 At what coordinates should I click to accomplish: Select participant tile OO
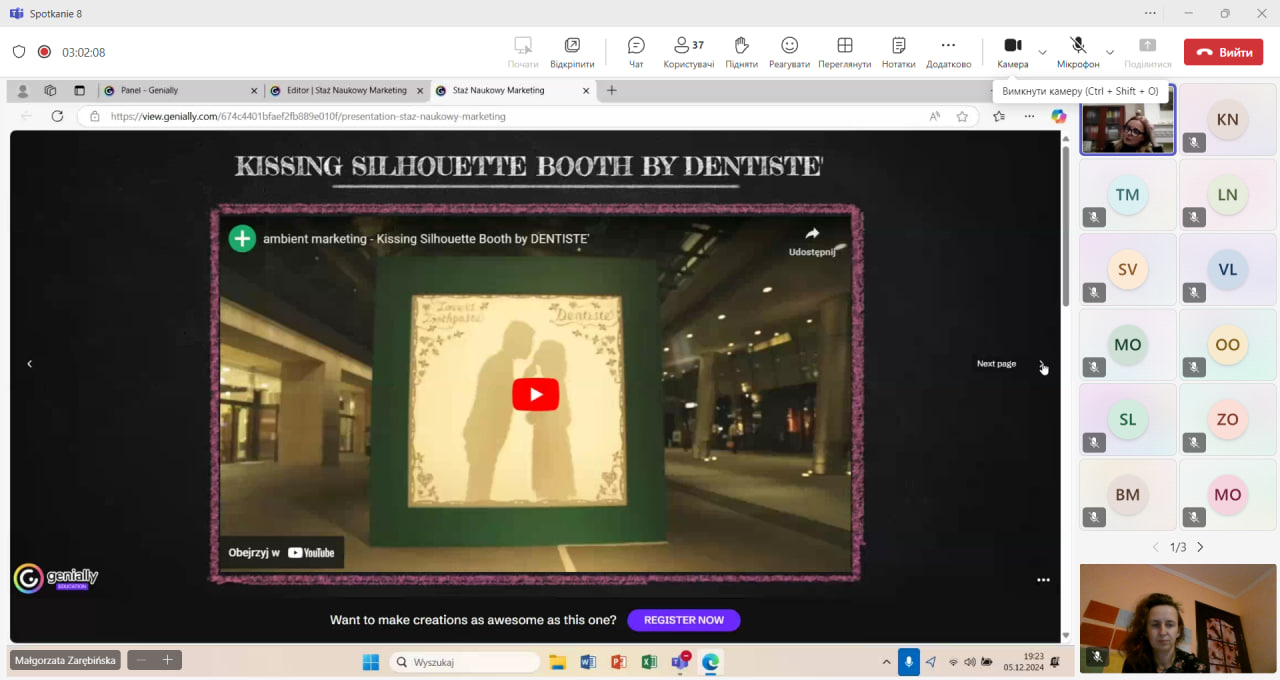click(x=1228, y=345)
